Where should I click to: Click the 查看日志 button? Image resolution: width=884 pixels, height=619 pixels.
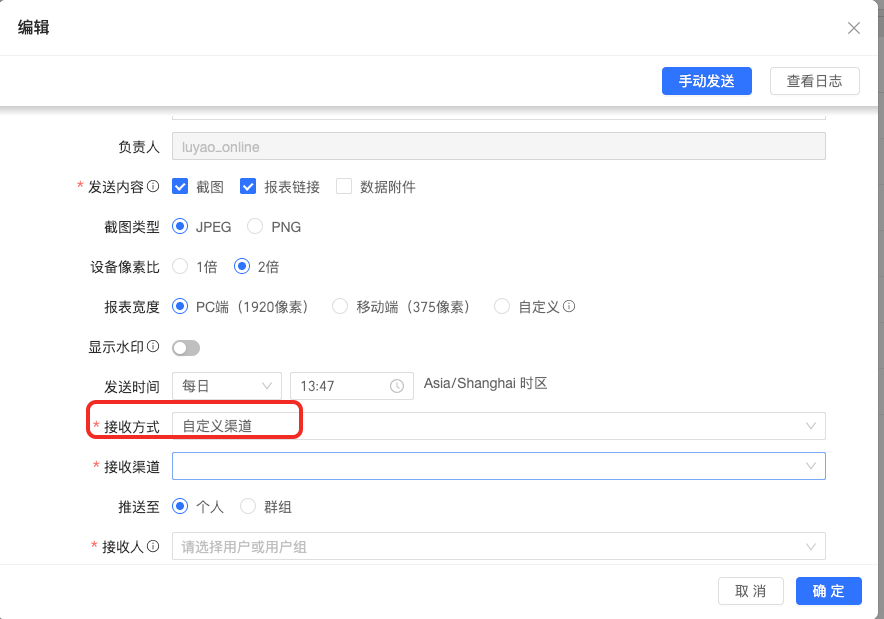click(814, 82)
